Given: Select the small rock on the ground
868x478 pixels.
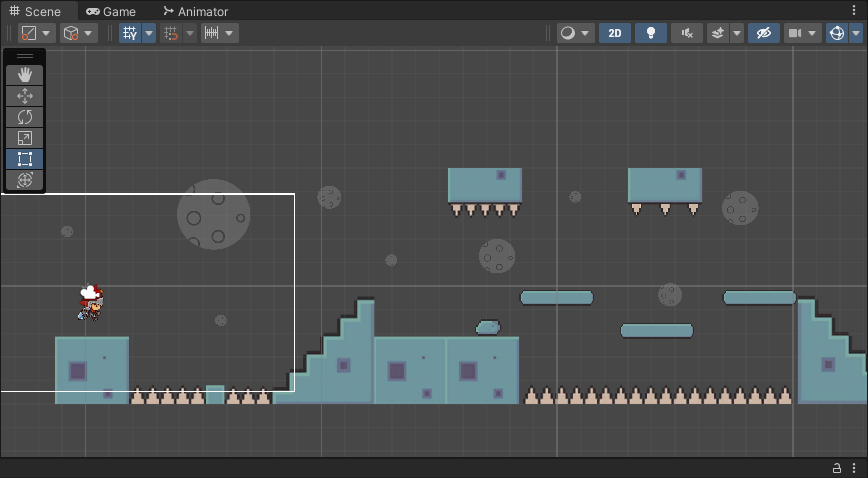Looking at the screenshot, I should pos(488,327).
